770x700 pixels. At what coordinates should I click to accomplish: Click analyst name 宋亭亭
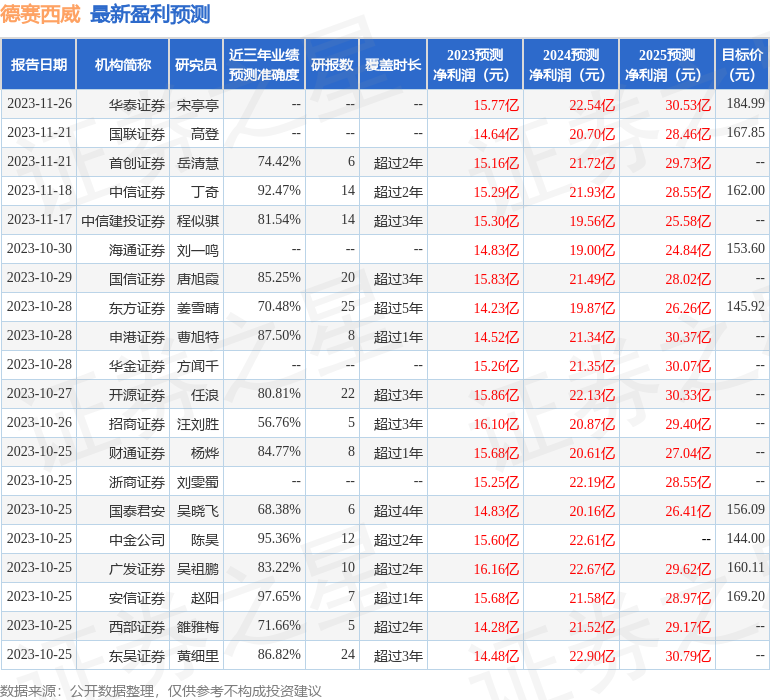coord(197,105)
